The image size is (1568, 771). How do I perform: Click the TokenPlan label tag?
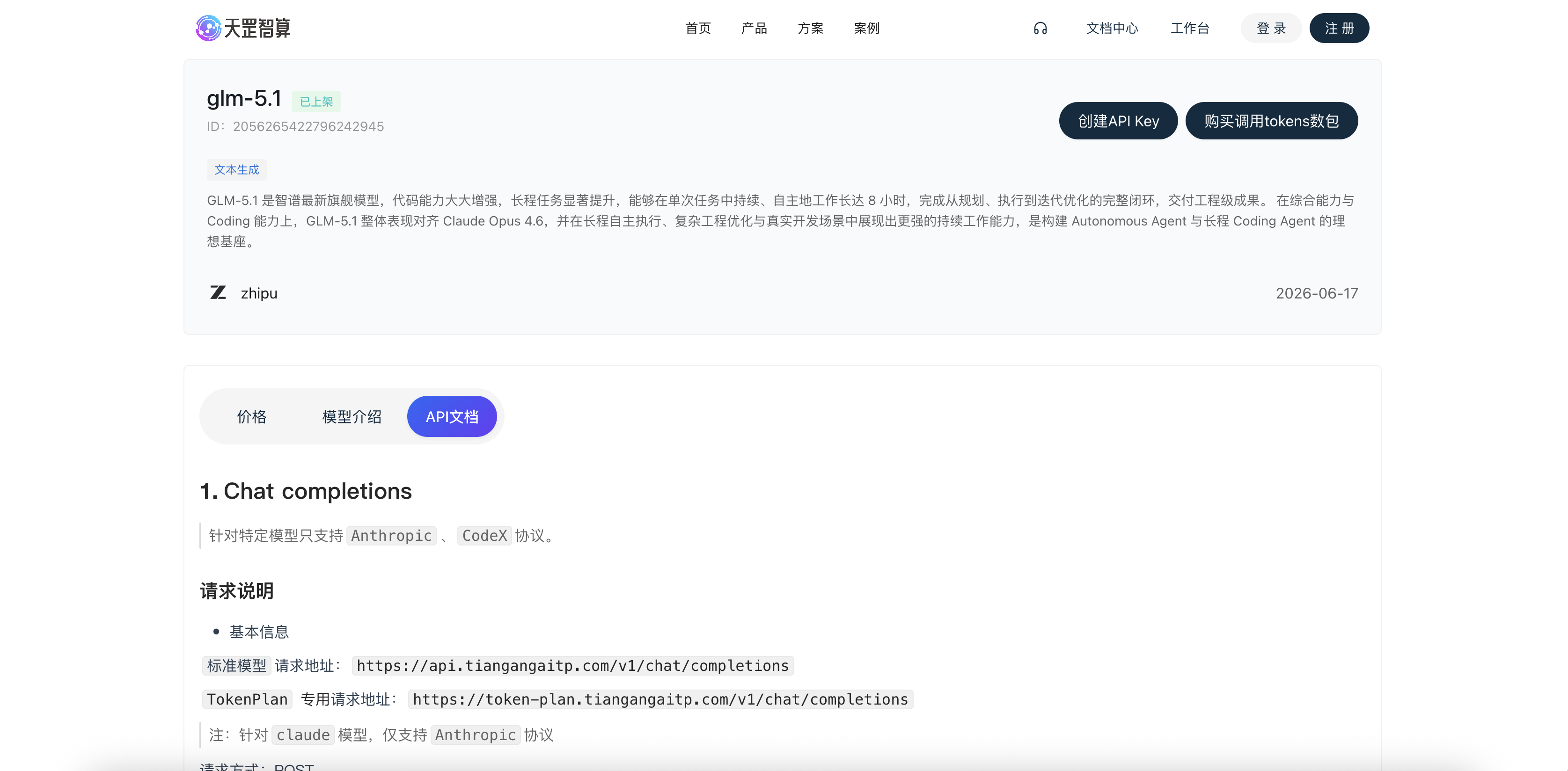(x=247, y=700)
